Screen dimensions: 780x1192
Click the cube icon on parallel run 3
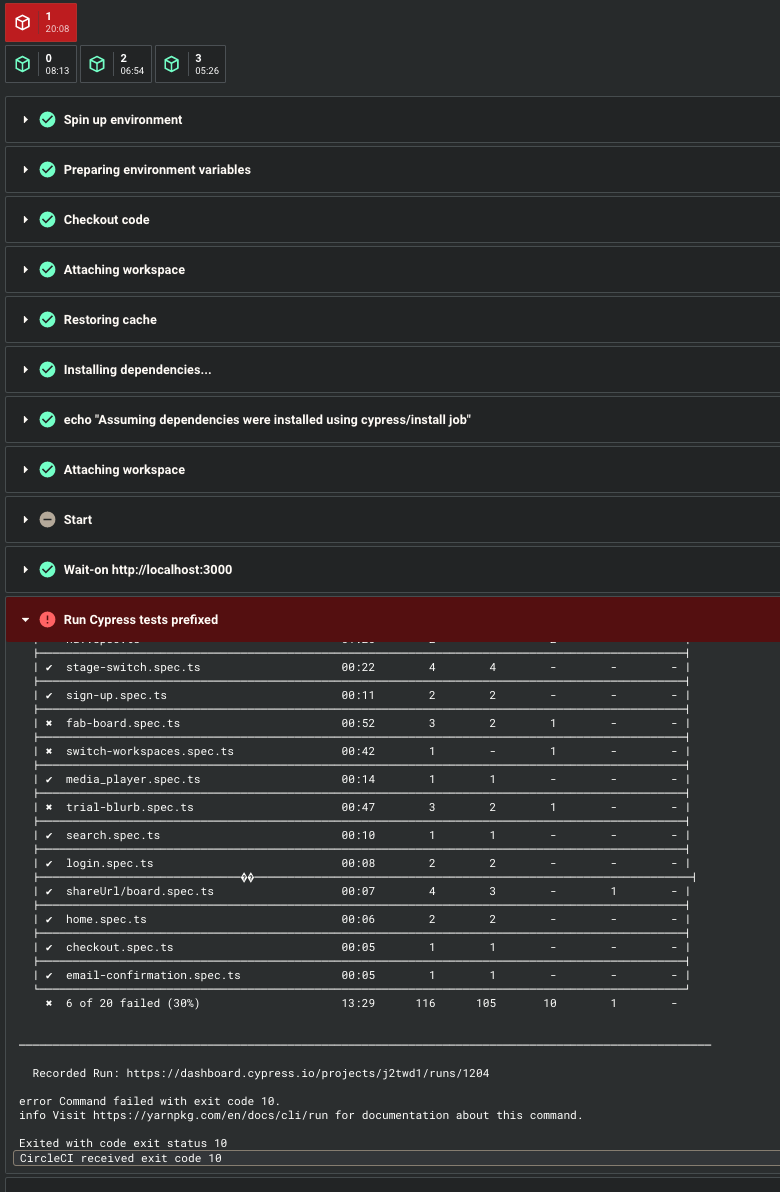[172, 63]
